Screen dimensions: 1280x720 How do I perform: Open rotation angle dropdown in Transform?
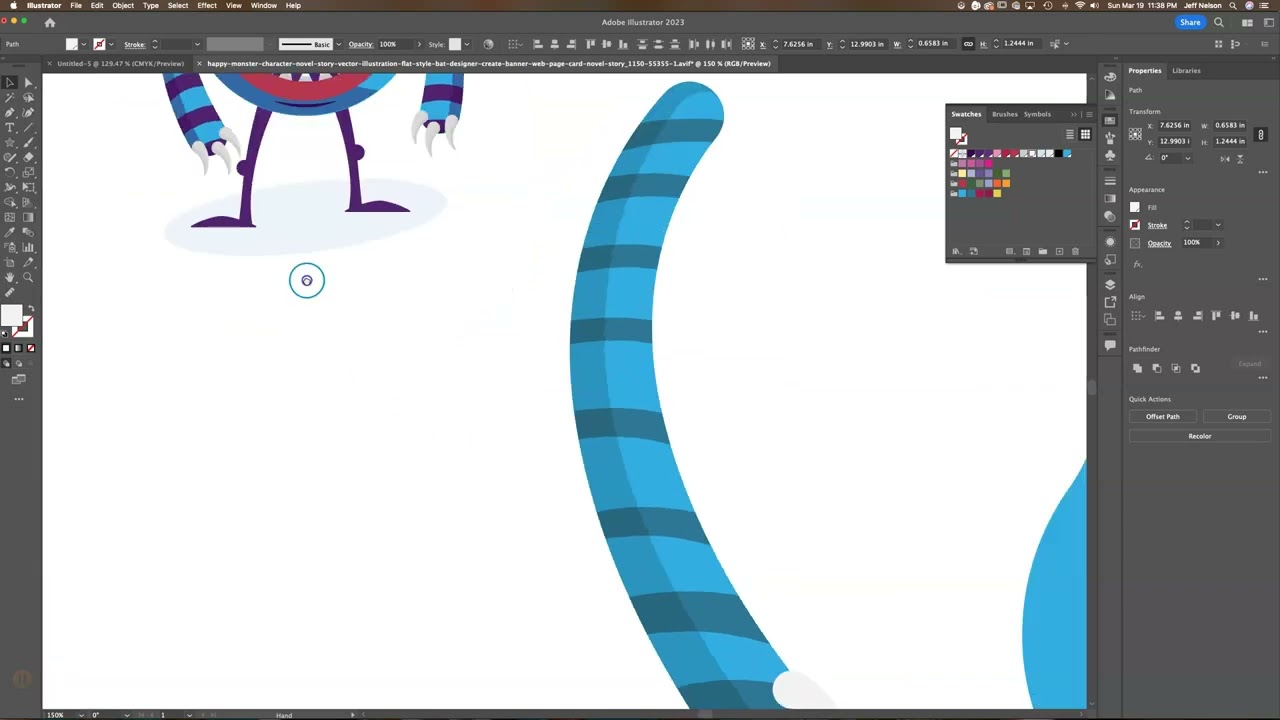1188,158
